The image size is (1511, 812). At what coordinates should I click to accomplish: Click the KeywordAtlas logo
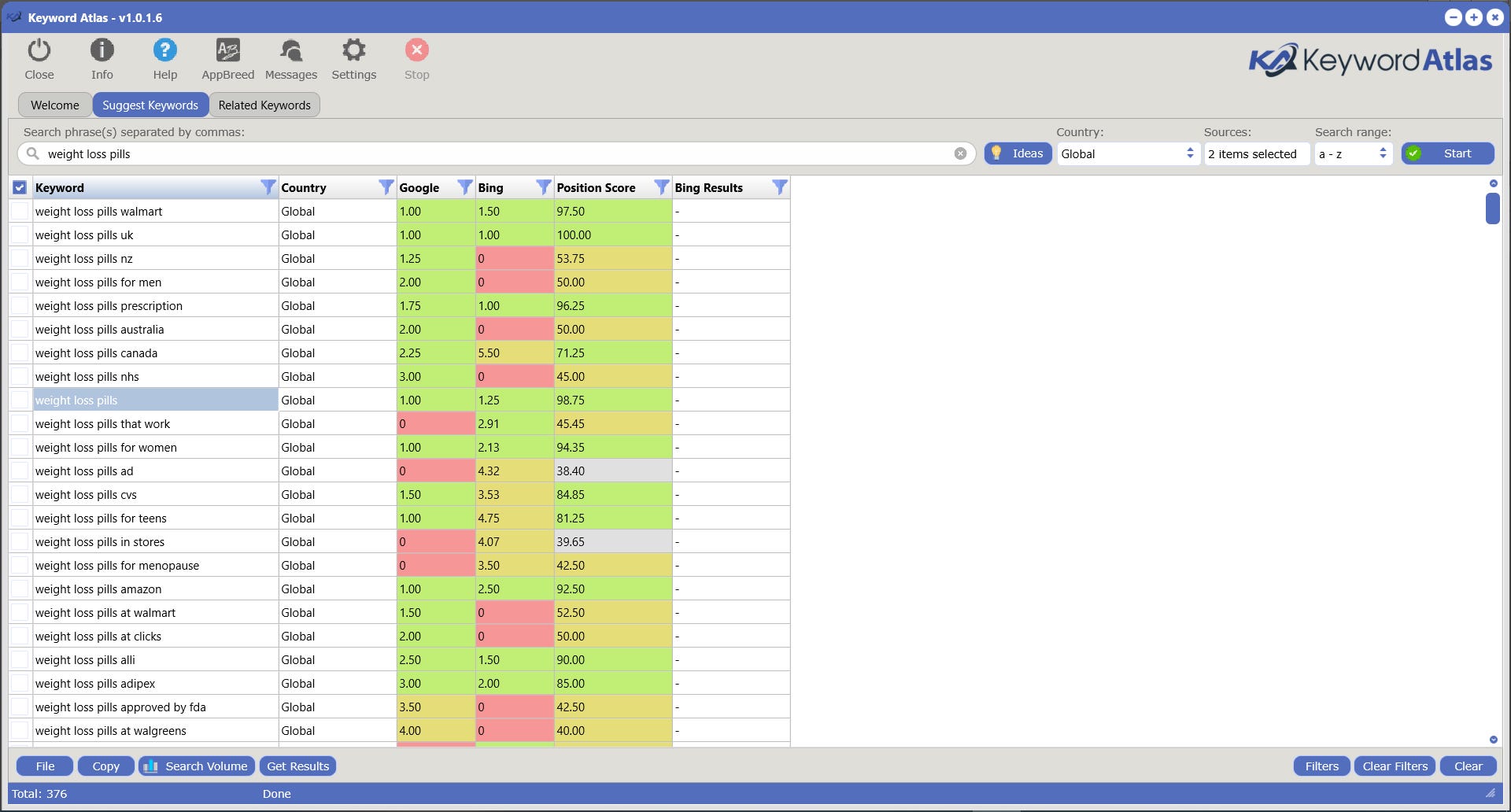[1370, 60]
